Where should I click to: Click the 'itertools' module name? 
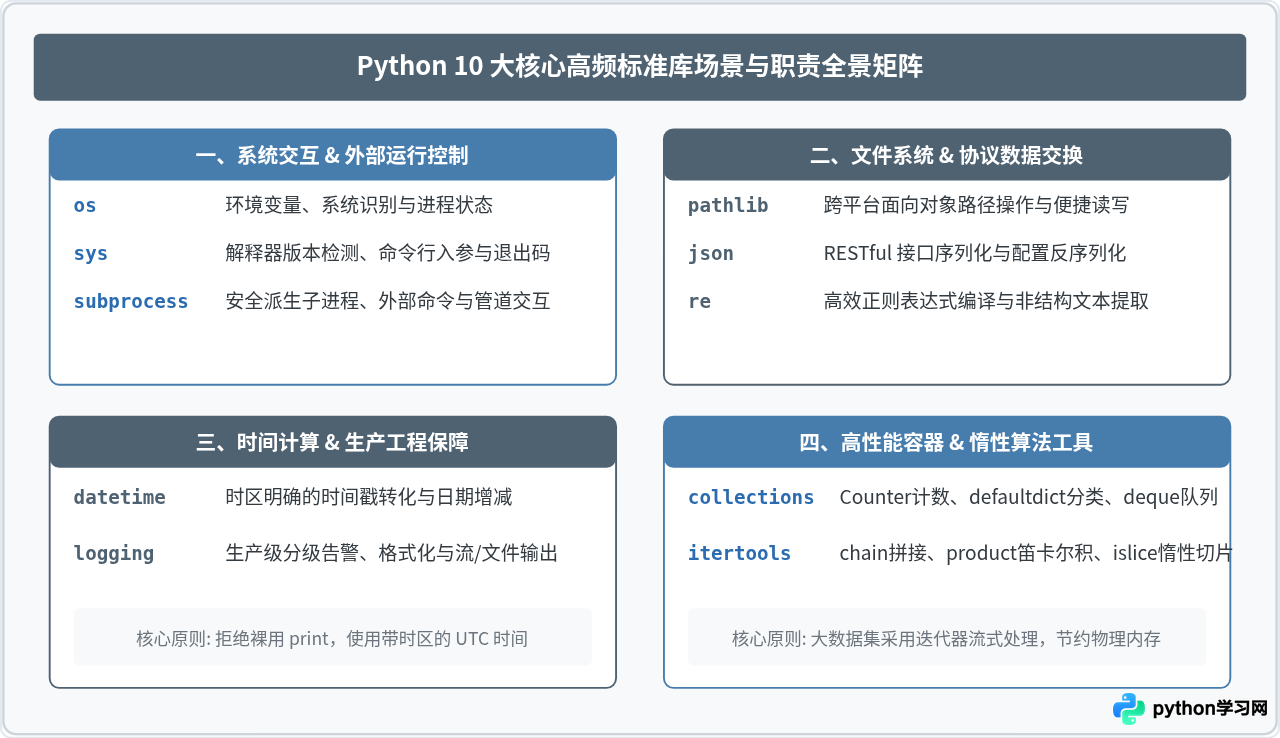coord(739,553)
